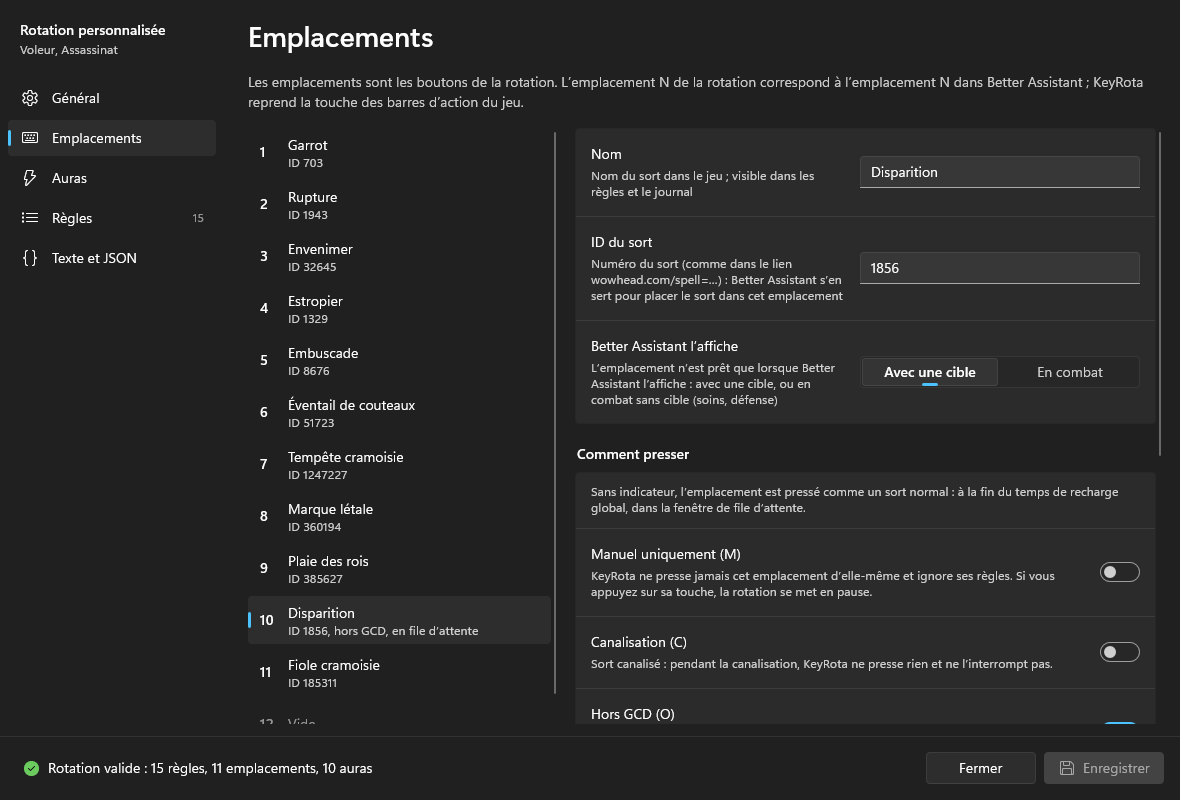Click the lightning bolt icon for Auras
1180x800 pixels.
point(30,178)
